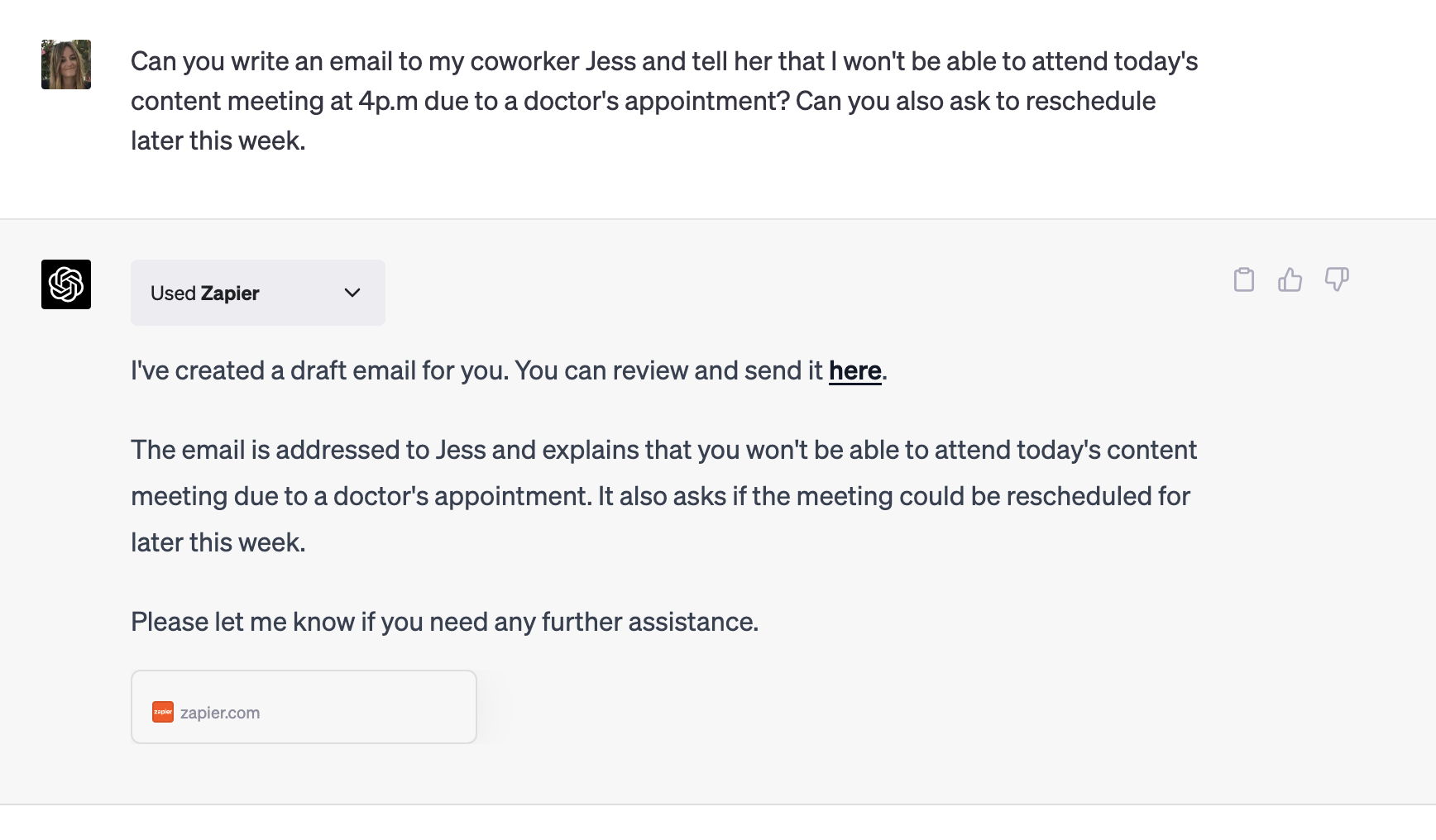Viewport: 1436px width, 840px height.
Task: Copy the response with the clipboard icon
Action: pyautogui.click(x=1243, y=279)
